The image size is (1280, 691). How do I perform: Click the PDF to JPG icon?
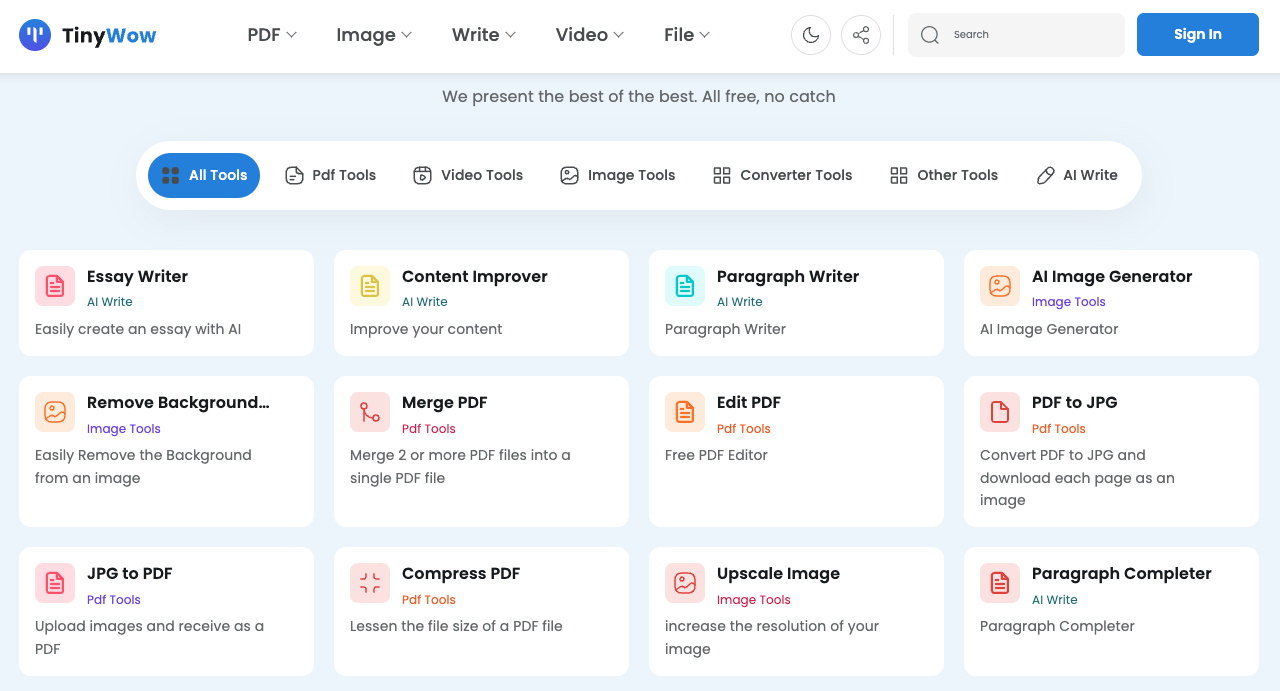1000,412
